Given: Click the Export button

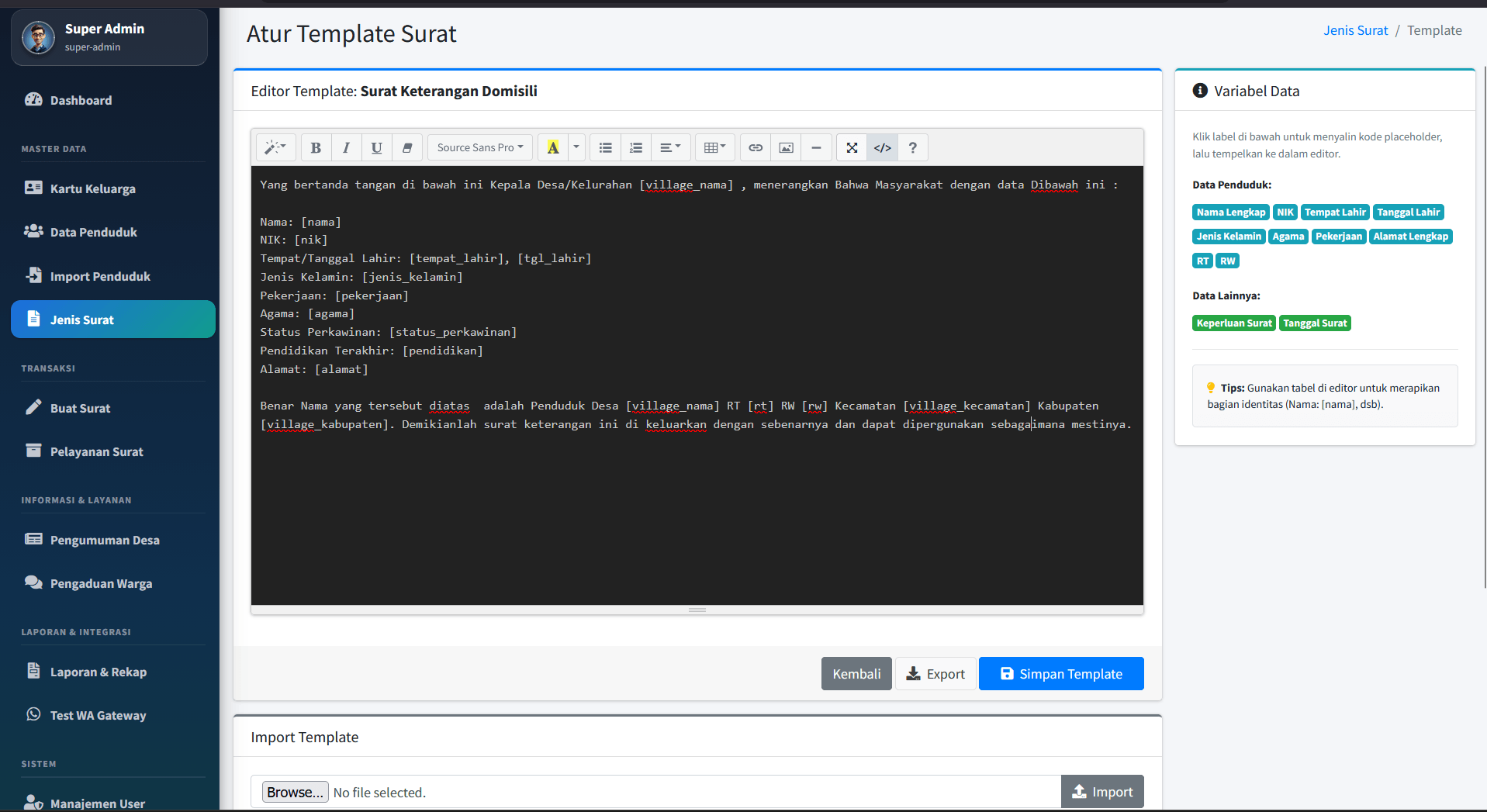Looking at the screenshot, I should (935, 673).
